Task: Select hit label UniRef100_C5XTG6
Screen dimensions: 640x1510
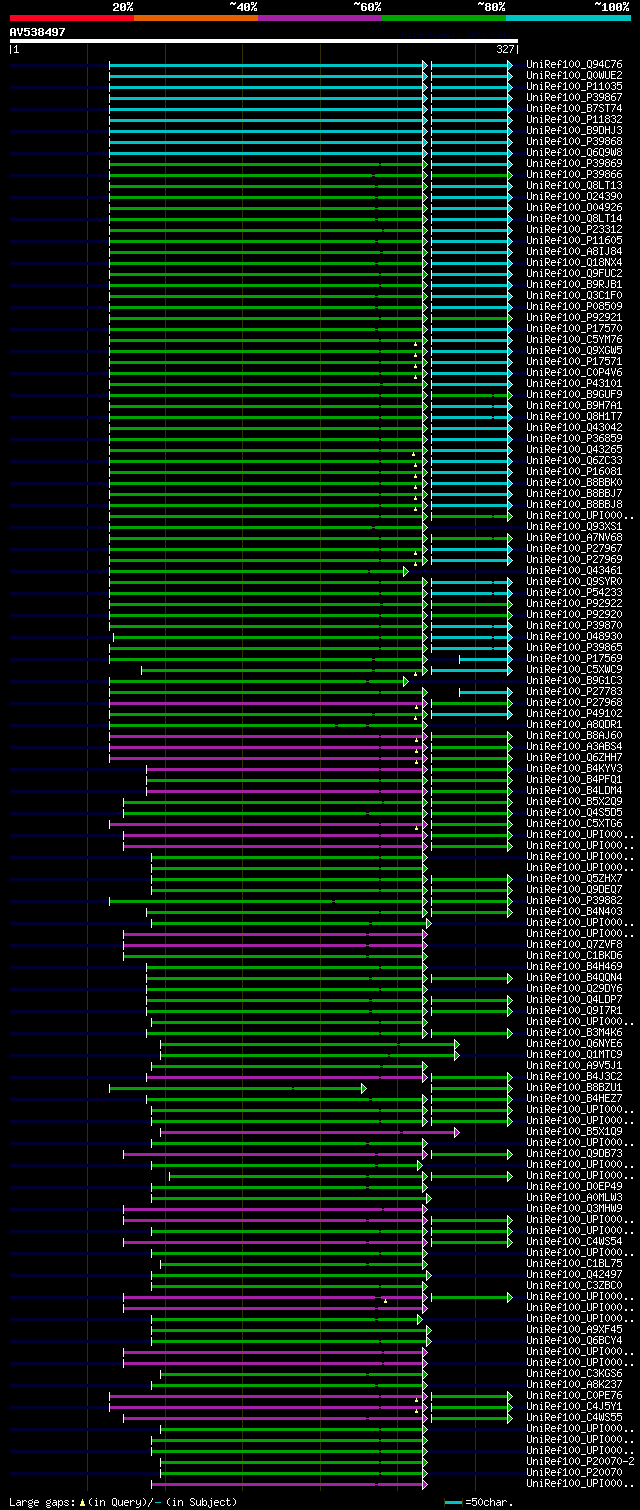Action: pyautogui.click(x=574, y=823)
